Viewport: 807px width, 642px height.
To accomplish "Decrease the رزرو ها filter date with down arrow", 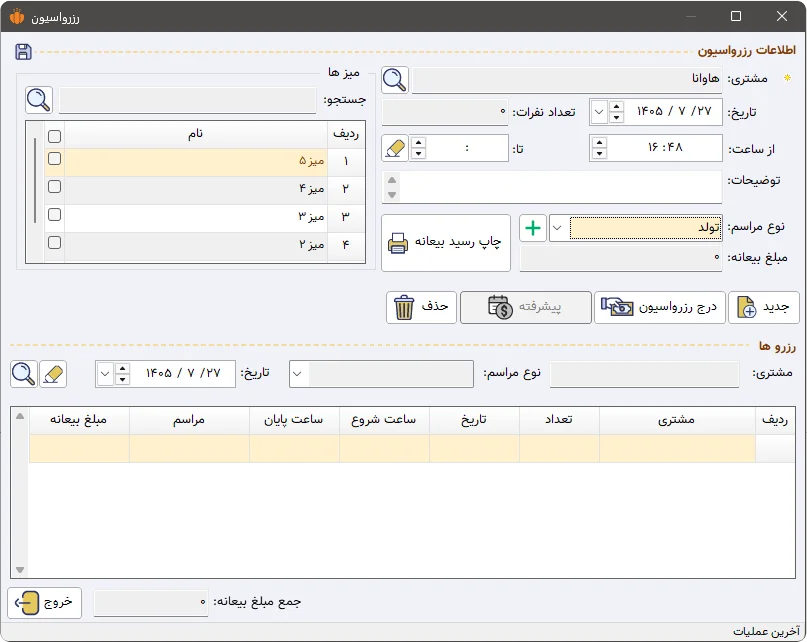I will pyautogui.click(x=122, y=379).
